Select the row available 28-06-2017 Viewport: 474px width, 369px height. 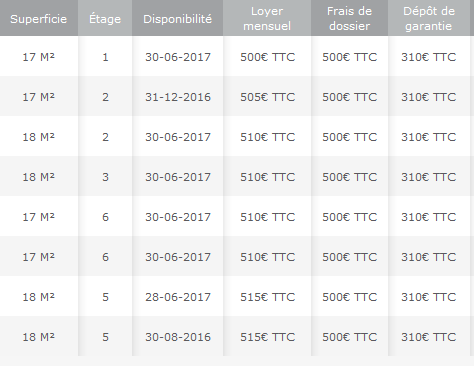pyautogui.click(x=237, y=297)
